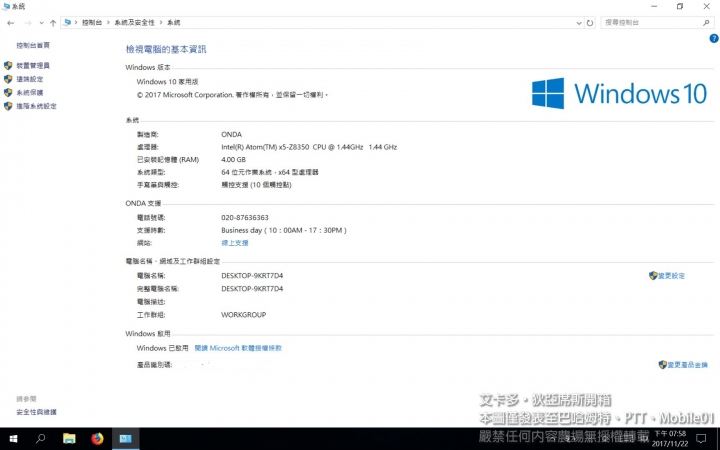This screenshot has height=450, width=720.
Task: Minimize the System window
Action: pyautogui.click(x=654, y=6)
